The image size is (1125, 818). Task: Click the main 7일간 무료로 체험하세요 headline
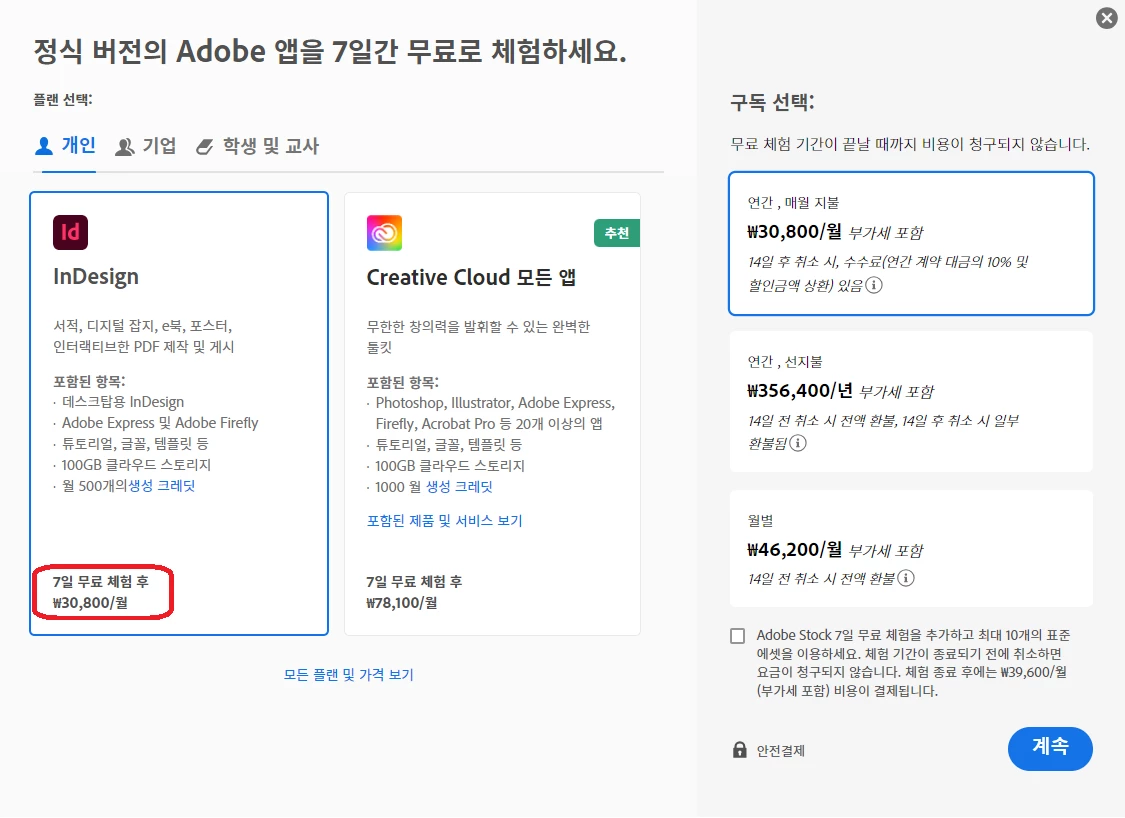pyautogui.click(x=330, y=51)
